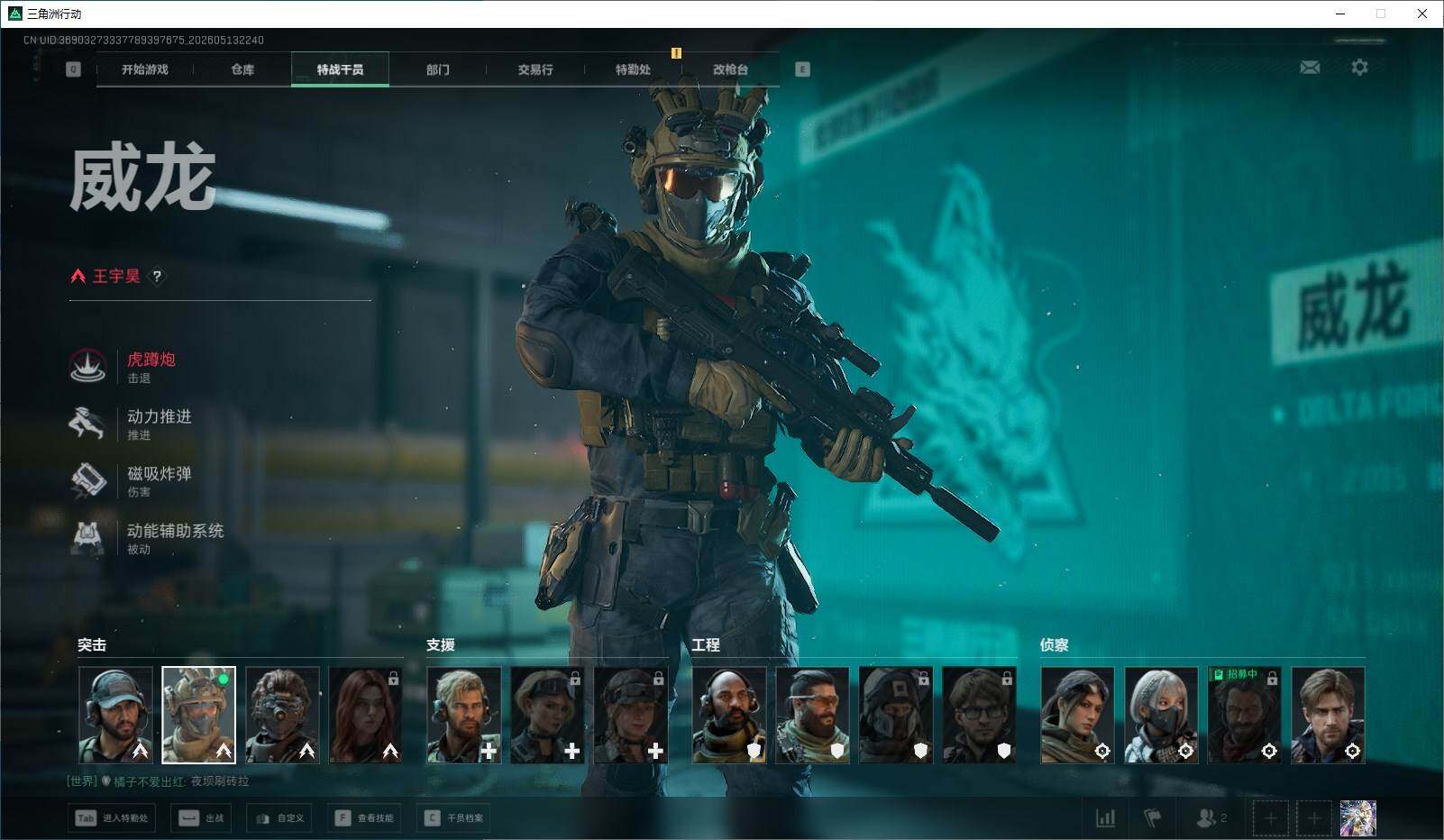Click the first empty squad slot plus
This screenshot has height=840, width=1444.
coord(1270,818)
